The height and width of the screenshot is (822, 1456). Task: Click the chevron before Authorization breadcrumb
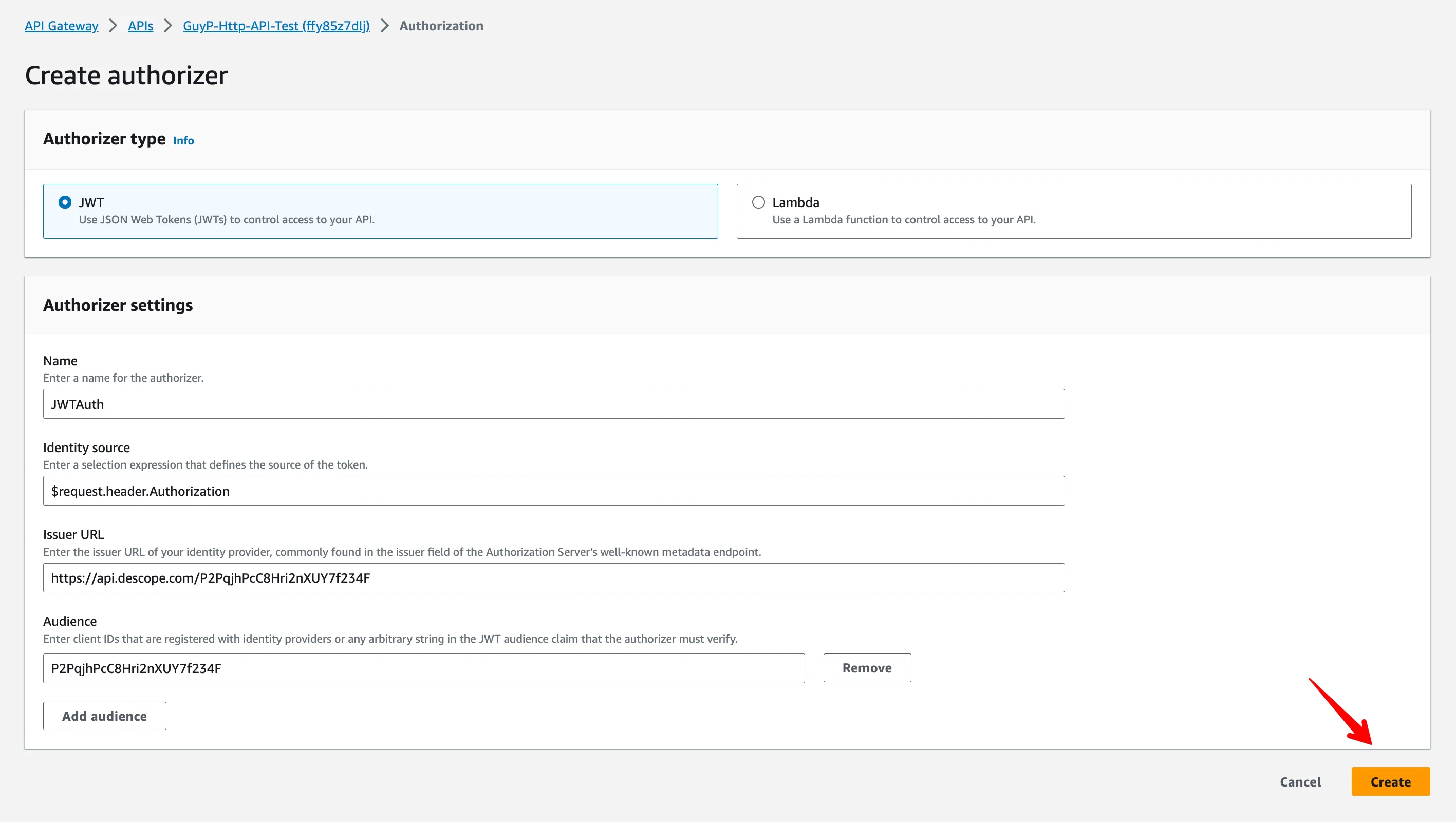(x=385, y=26)
